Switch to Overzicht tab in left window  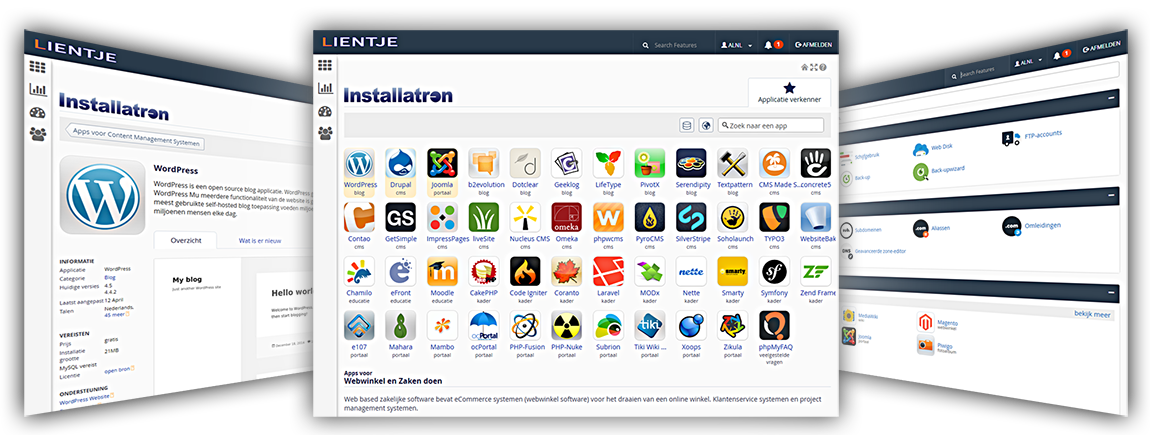point(186,240)
